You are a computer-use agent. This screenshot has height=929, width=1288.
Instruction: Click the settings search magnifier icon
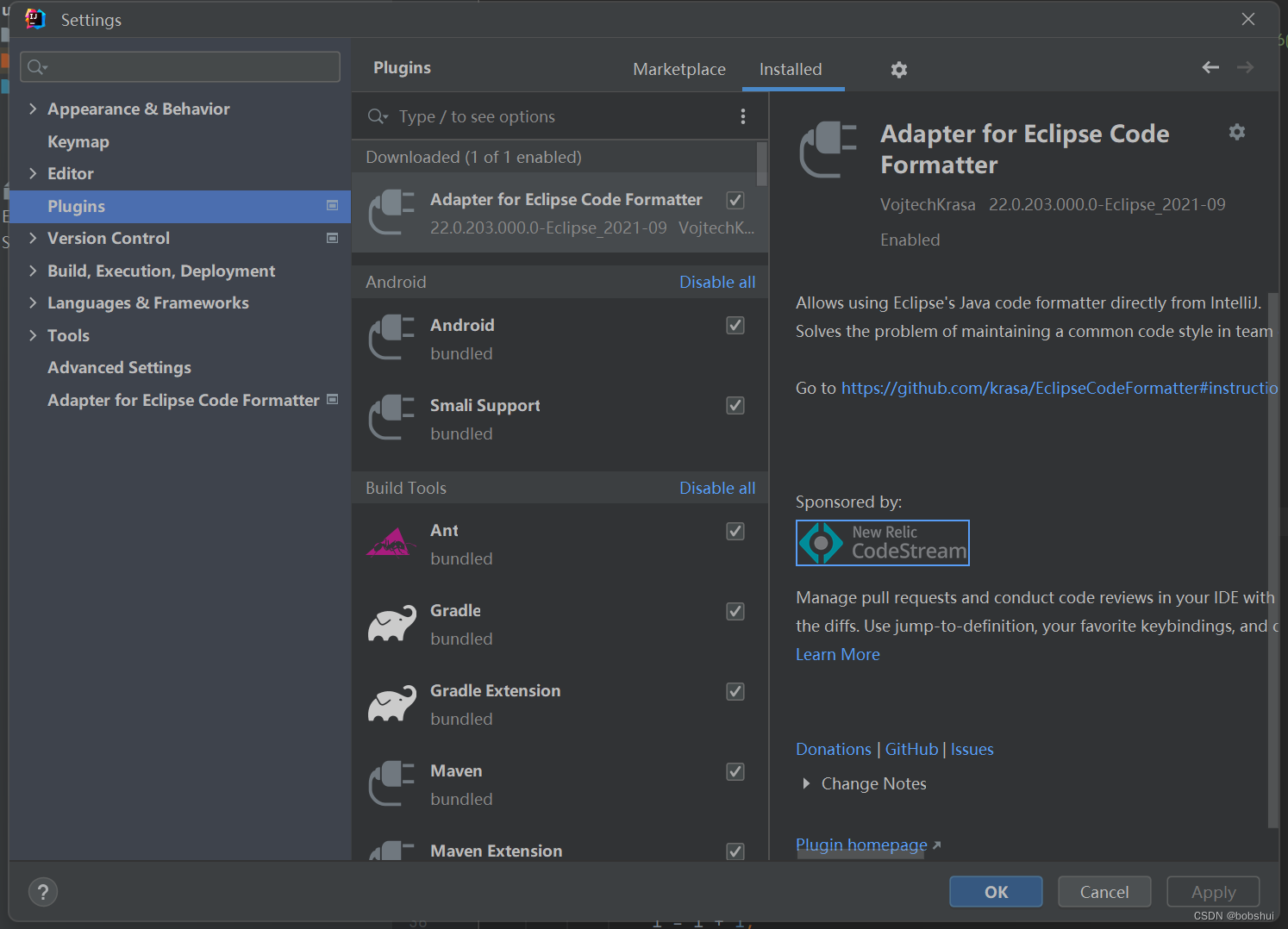(x=36, y=66)
